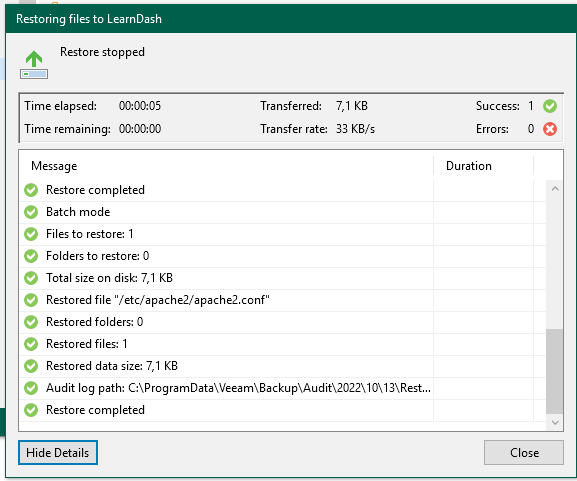577x481 pixels.
Task: Select Total size on disk: 7,1 KB row
Action: (283, 278)
